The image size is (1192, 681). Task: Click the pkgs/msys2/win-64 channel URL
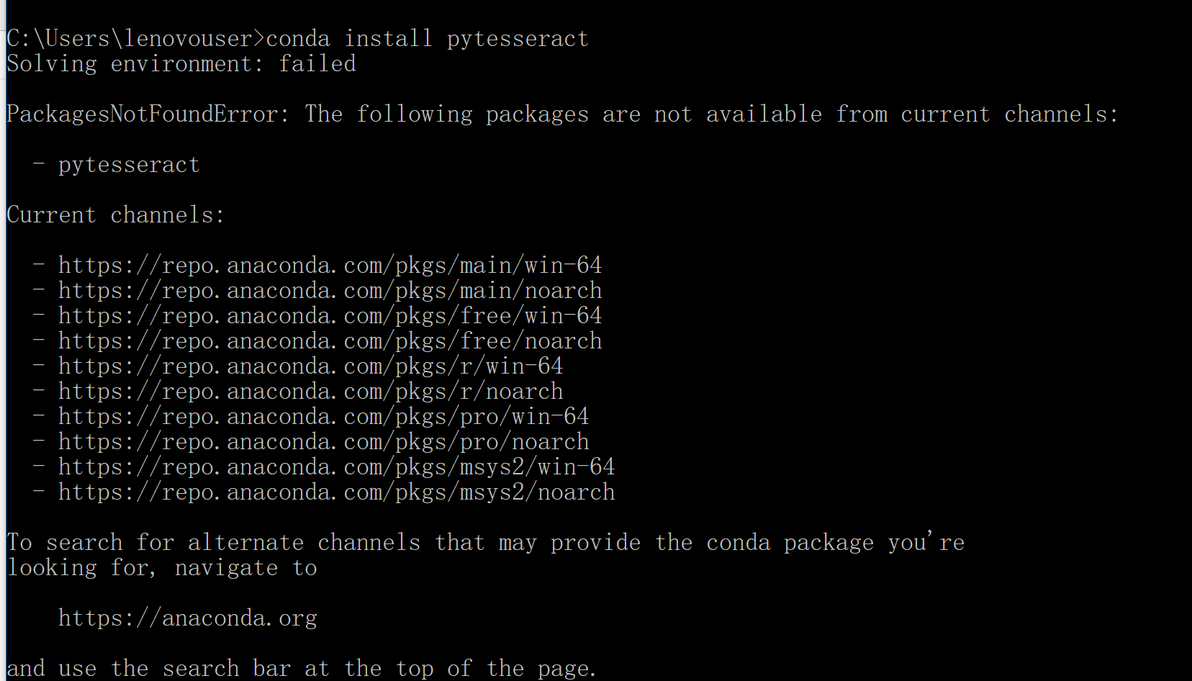point(337,466)
